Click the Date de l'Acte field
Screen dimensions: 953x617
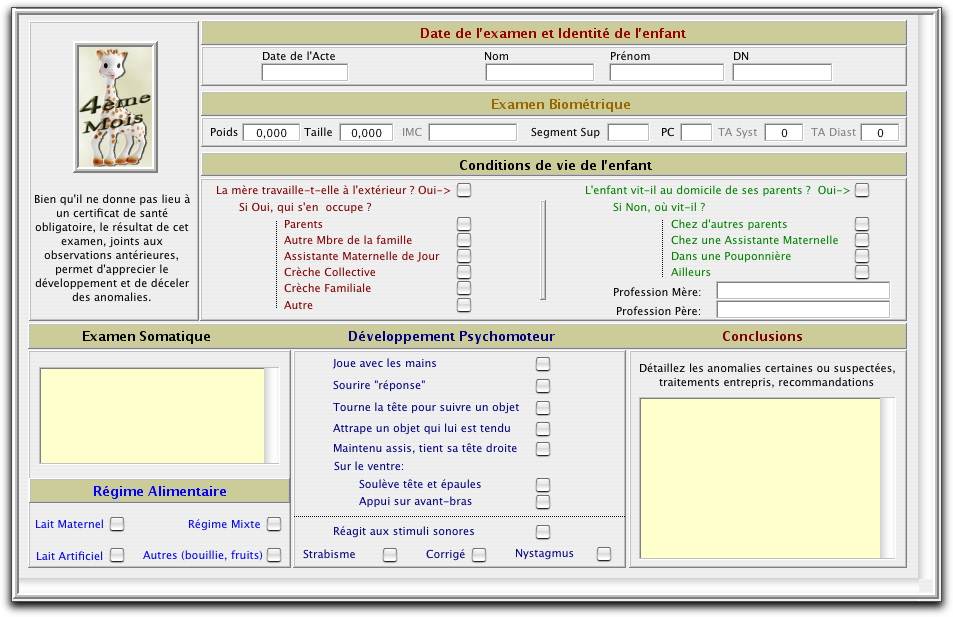[x=304, y=72]
